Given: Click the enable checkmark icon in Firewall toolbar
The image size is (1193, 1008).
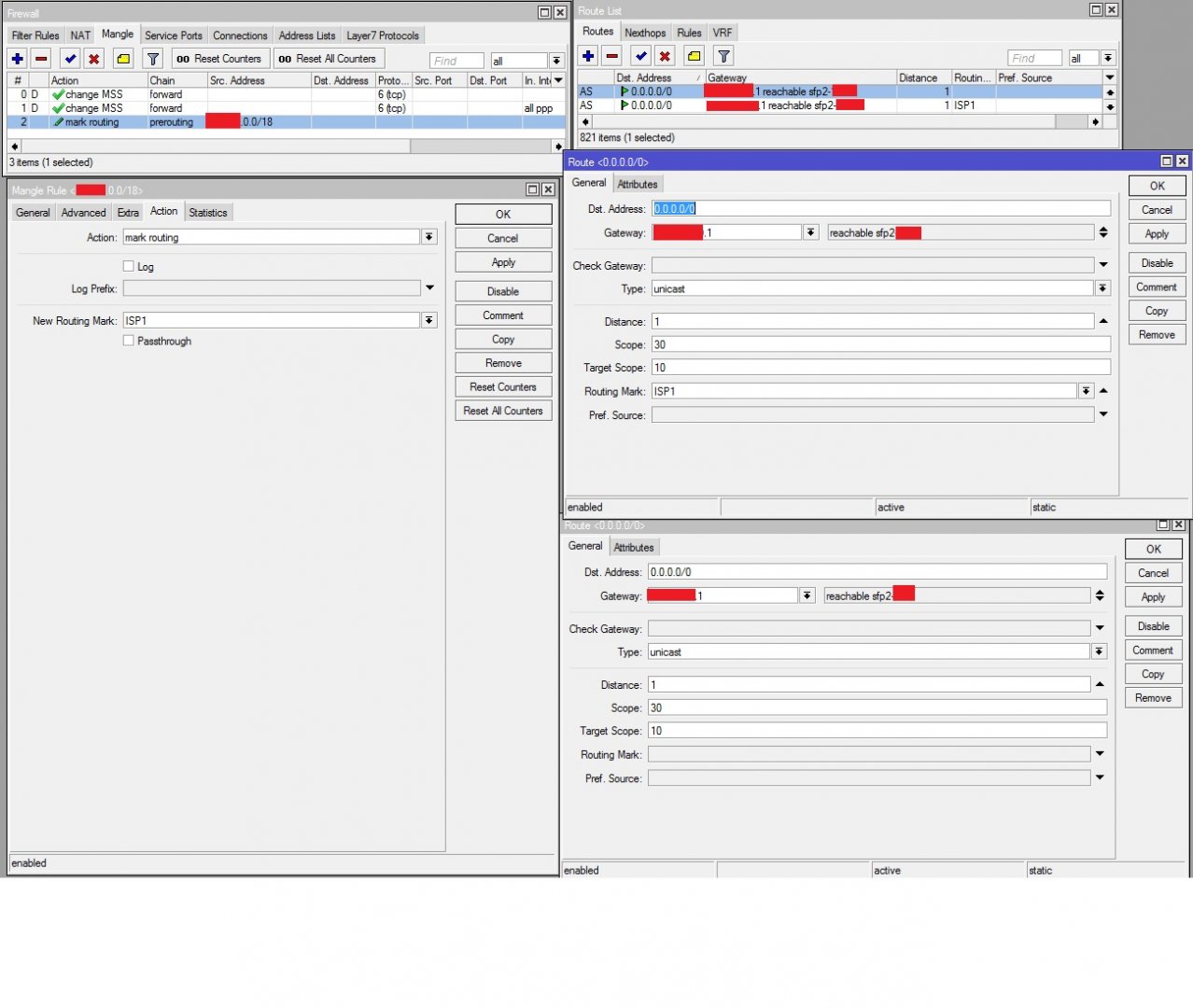Looking at the screenshot, I should (x=70, y=59).
